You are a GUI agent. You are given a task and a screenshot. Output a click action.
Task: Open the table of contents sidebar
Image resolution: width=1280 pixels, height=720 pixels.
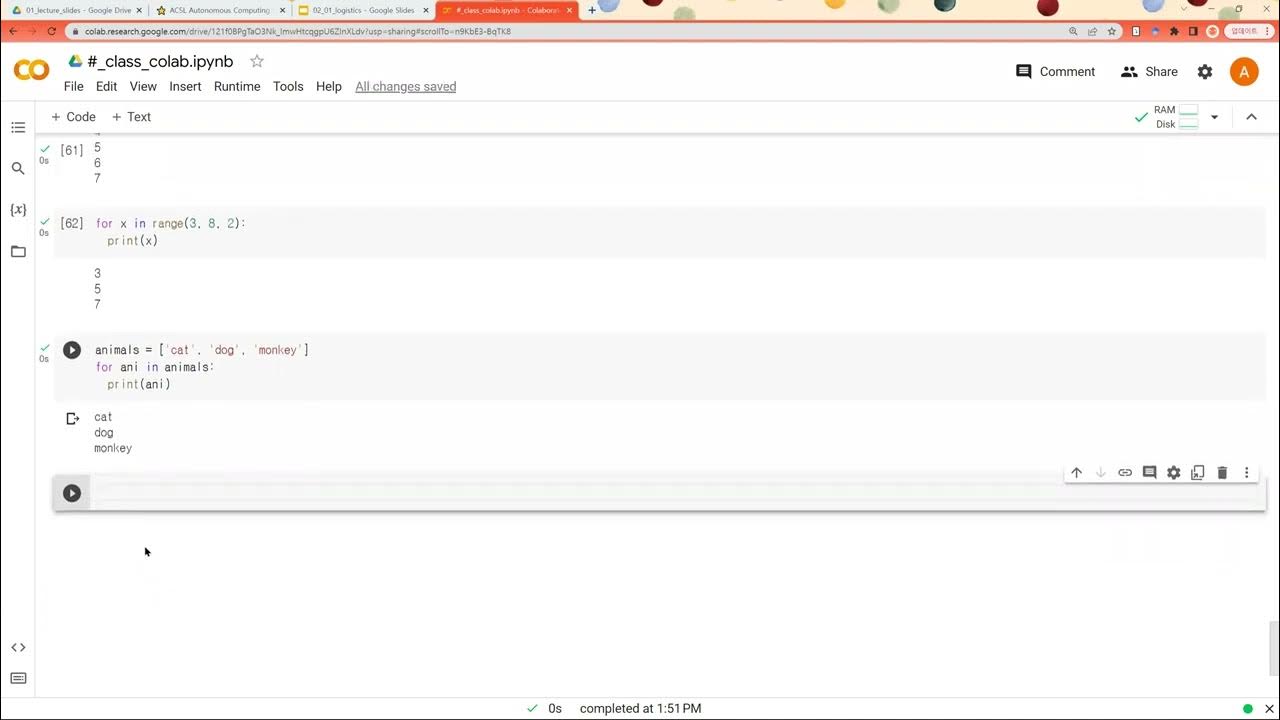coord(18,127)
